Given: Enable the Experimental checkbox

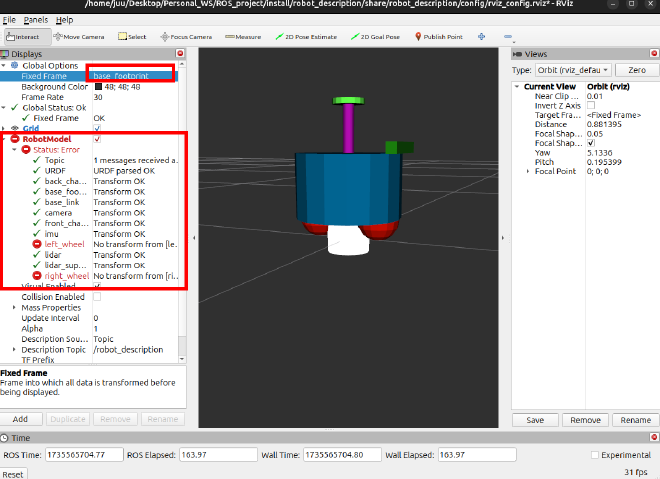Looking at the screenshot, I should 595,455.
